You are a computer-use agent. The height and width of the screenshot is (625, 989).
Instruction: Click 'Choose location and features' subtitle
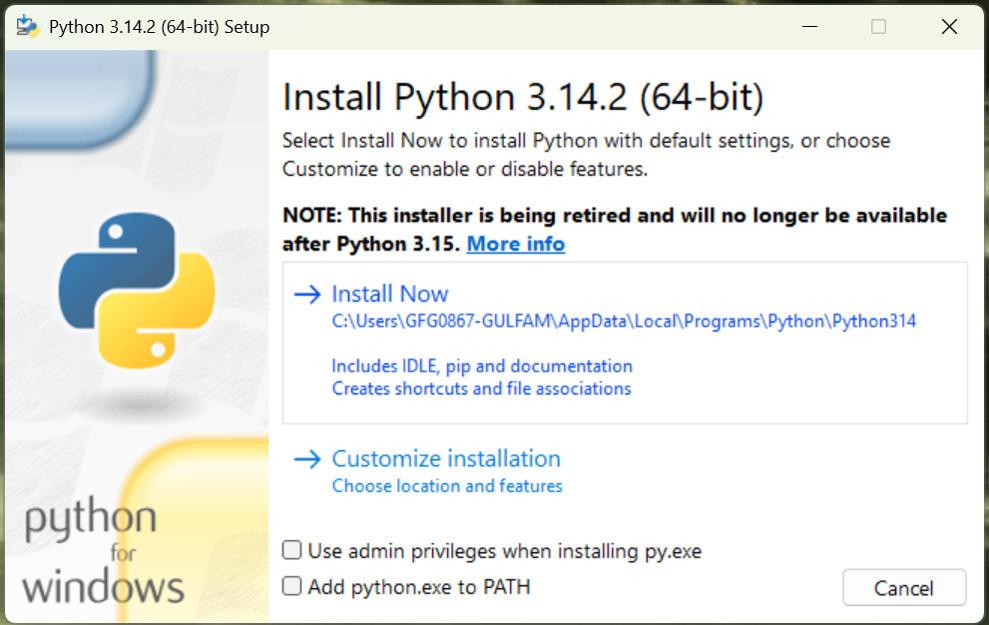coord(447,486)
